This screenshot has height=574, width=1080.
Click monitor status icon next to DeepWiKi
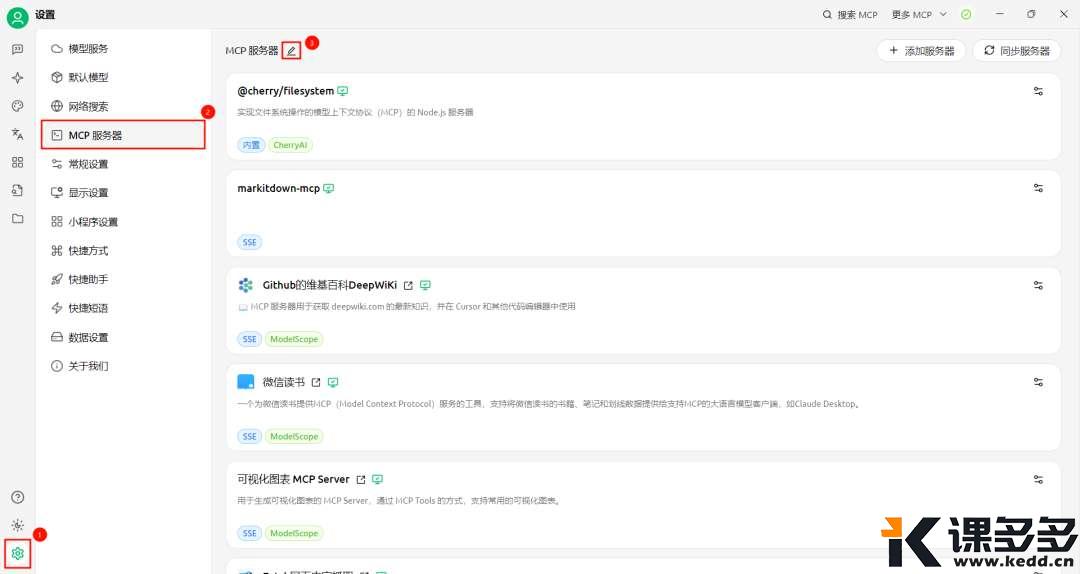426,285
